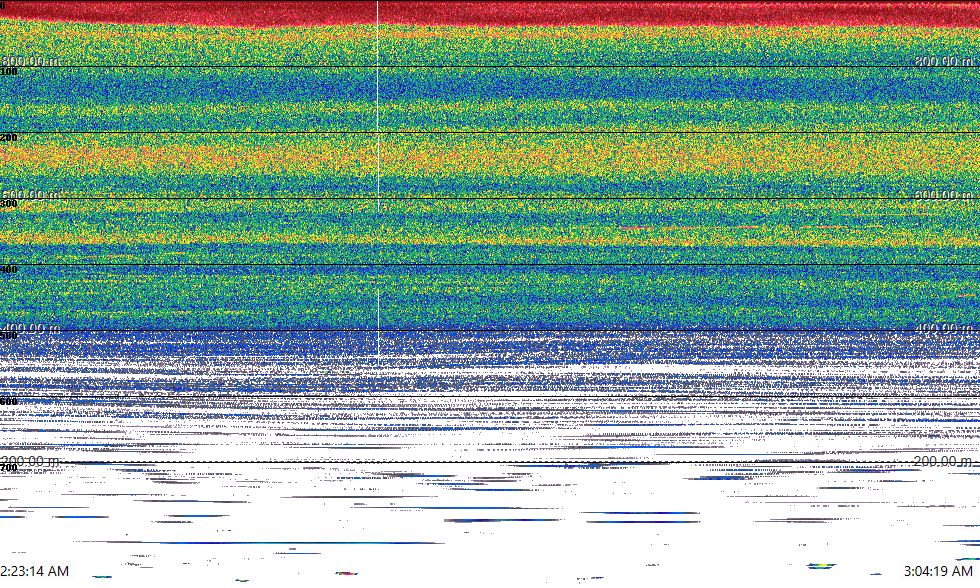The image size is (980, 588).
Task: Select the right-edge 800.00 m range label
Action: tap(943, 61)
